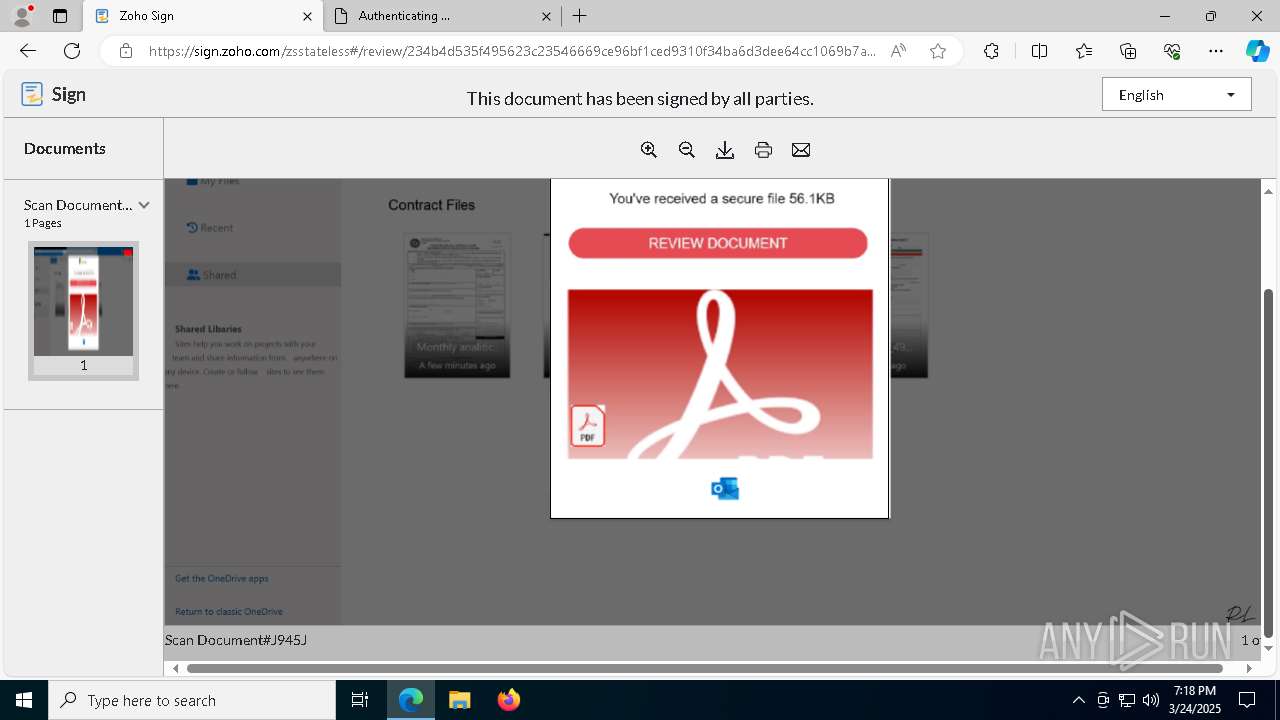Click the vertical document scrollbar

coord(1269,461)
